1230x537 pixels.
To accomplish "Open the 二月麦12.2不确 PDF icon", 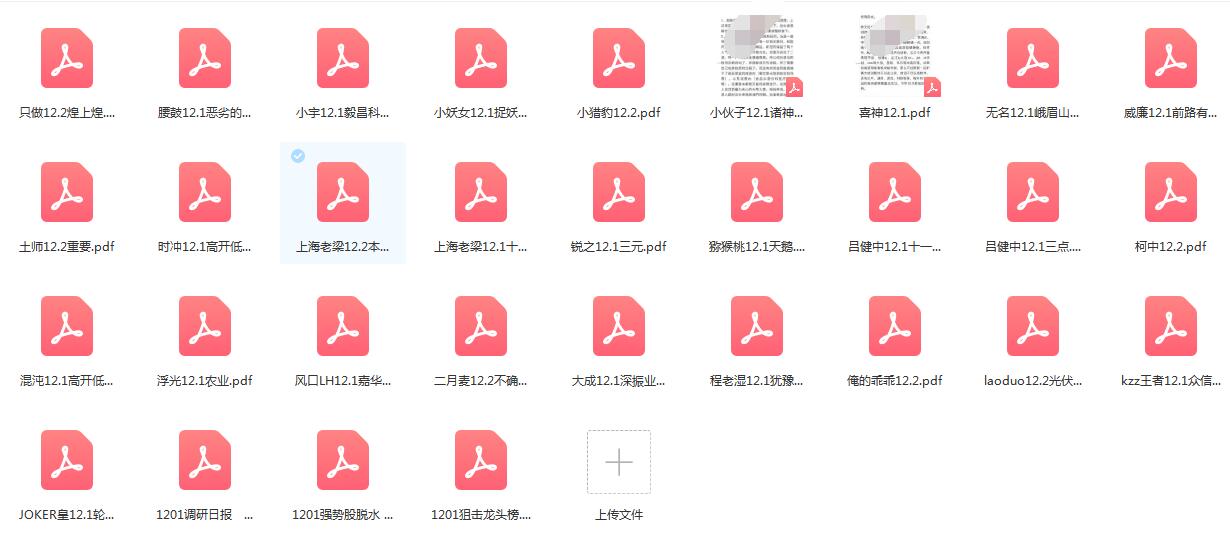I will pyautogui.click(x=481, y=326).
